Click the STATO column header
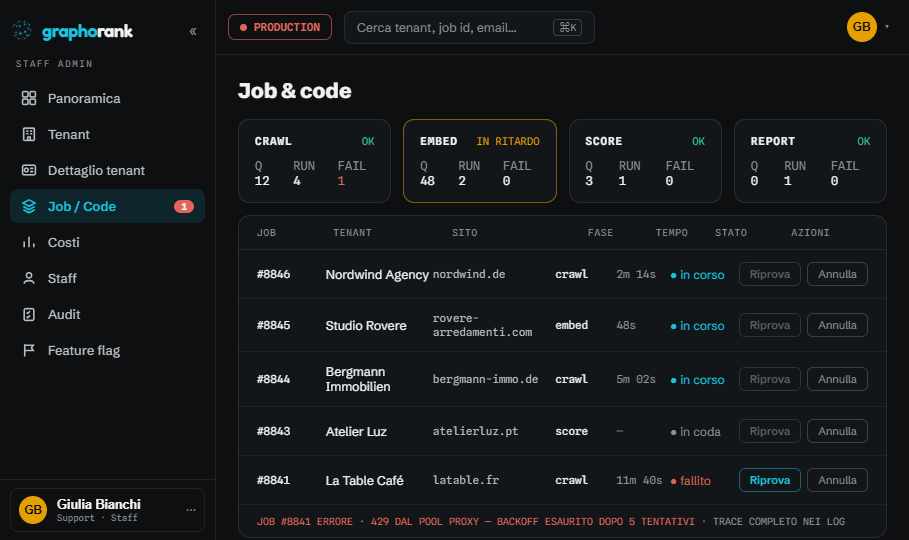The height and width of the screenshot is (540, 909). [x=730, y=233]
